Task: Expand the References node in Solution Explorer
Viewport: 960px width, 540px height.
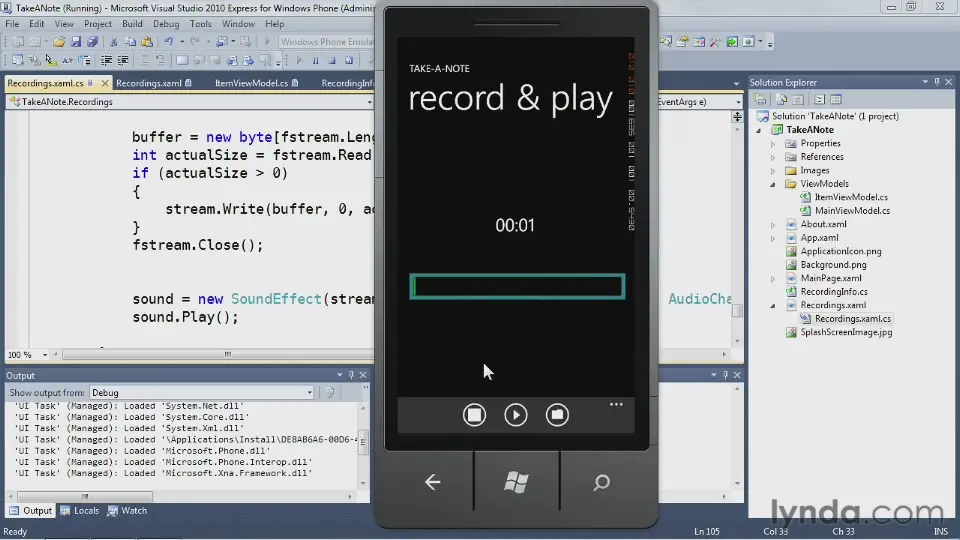Action: click(x=773, y=157)
